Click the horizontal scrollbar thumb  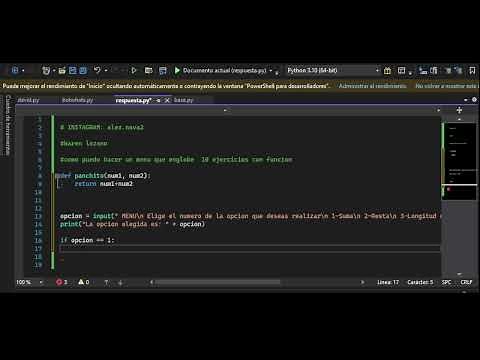[x=218, y=282]
